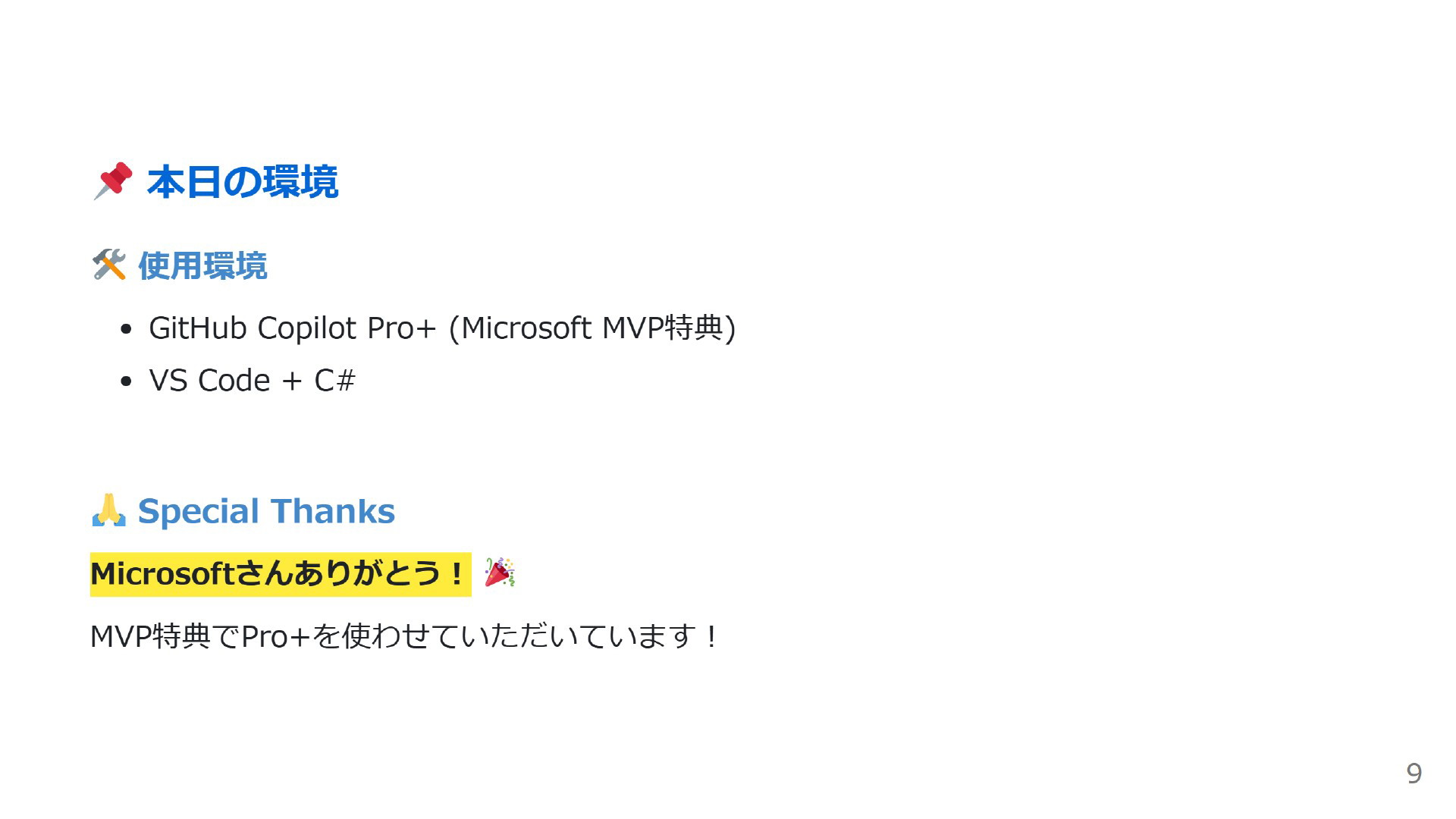Click the highlighted Microsoftさんありがとう text
The image size is (1456, 819).
(278, 574)
